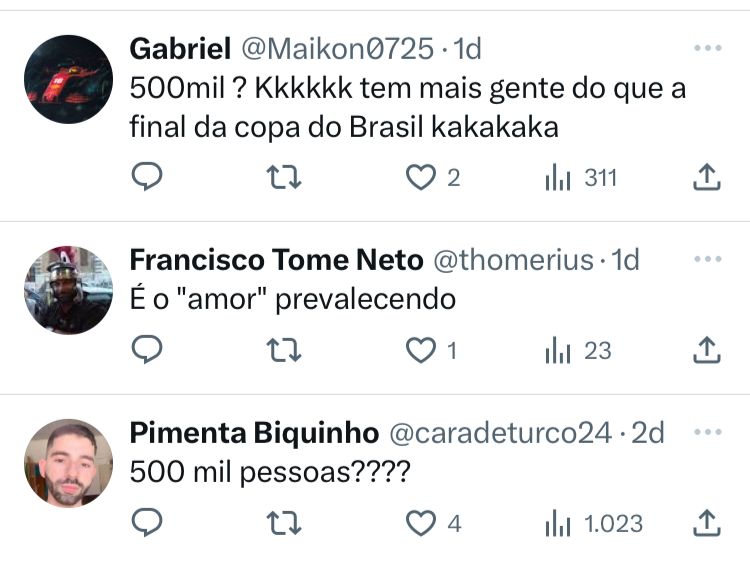The width and height of the screenshot is (750, 566).
Task: Reply to Gabriel's tweet
Action: pyautogui.click(x=147, y=178)
